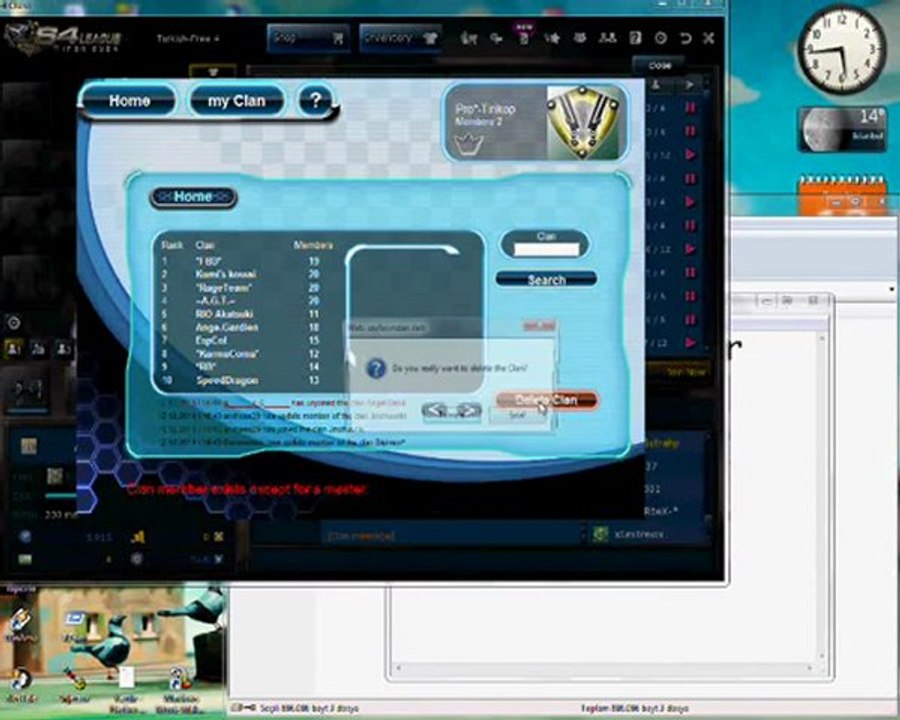Click the NEW badge notepad icon in top toolbar
Screen dimensions: 900x720
pos(524,36)
